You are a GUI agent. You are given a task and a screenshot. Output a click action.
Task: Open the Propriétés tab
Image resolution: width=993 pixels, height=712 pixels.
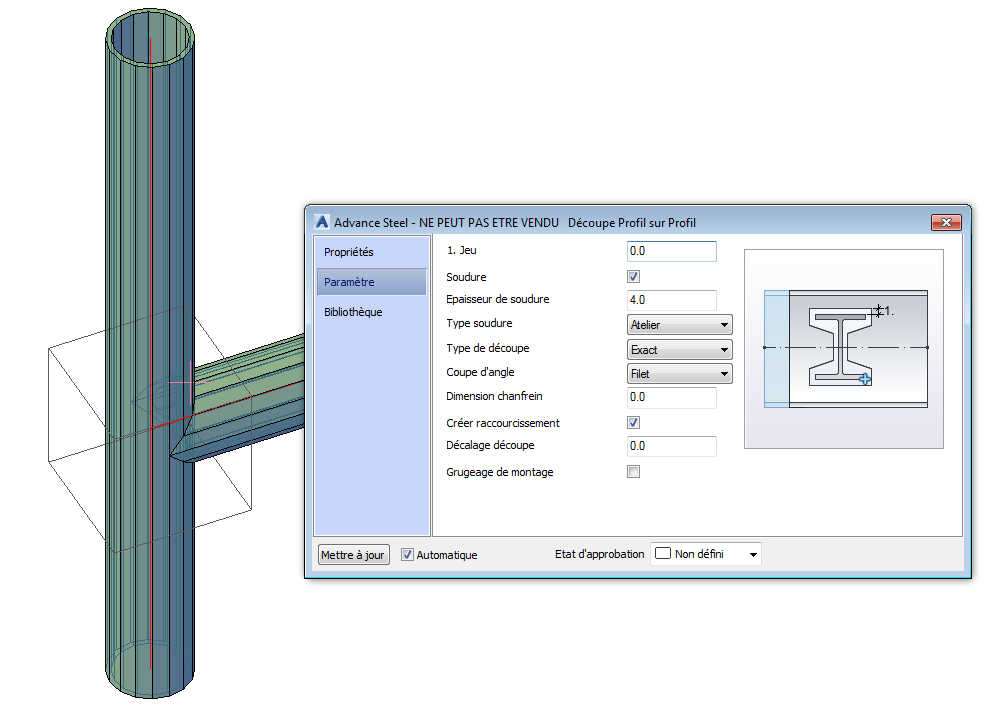[371, 252]
